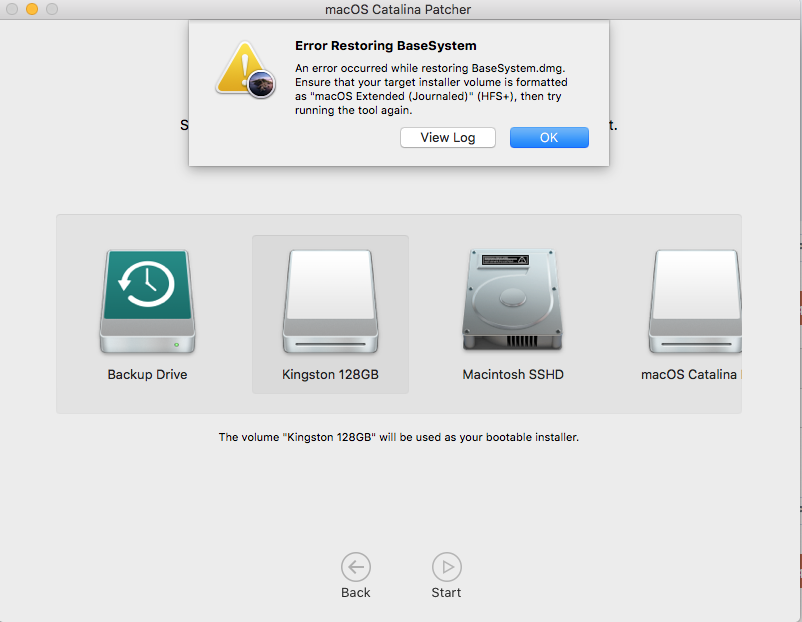Click the "Macintosh SSHD" label
The width and height of the screenshot is (802, 622).
point(513,374)
